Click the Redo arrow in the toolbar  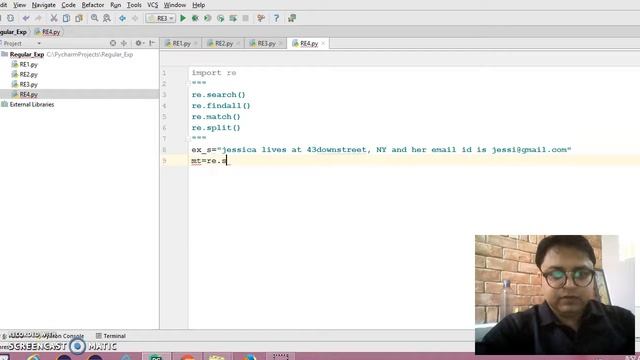(x=38, y=18)
